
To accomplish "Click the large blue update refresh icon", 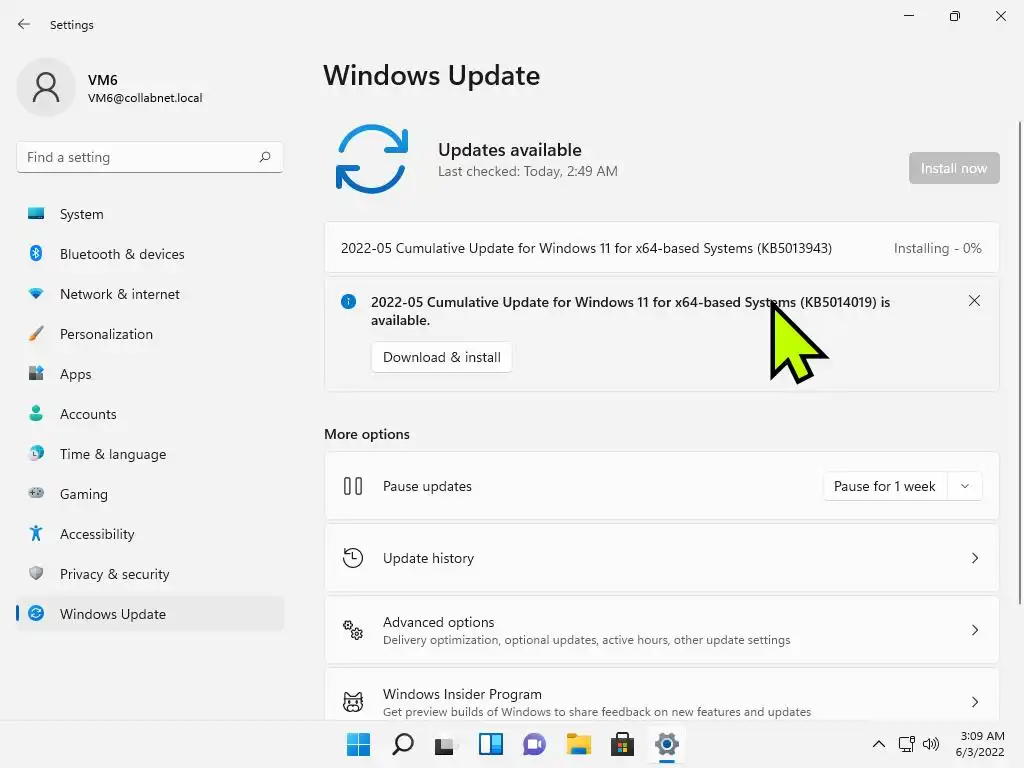I will (372, 159).
